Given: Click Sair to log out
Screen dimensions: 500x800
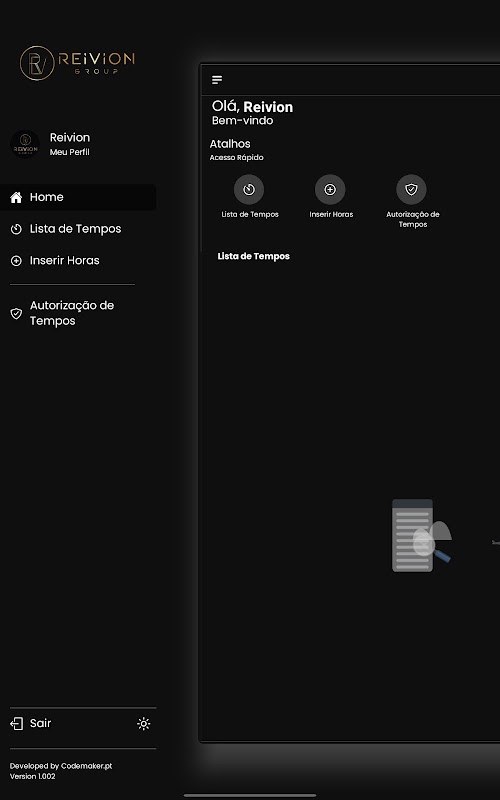Looking at the screenshot, I should pyautogui.click(x=40, y=723).
